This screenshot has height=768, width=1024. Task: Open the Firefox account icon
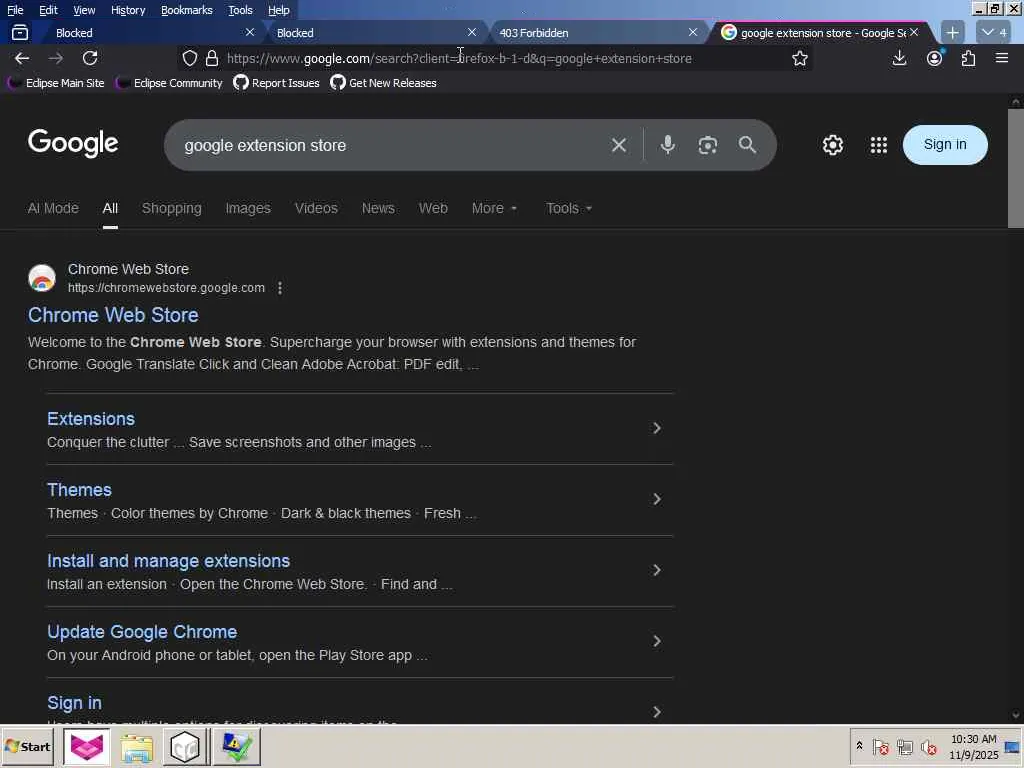(935, 58)
